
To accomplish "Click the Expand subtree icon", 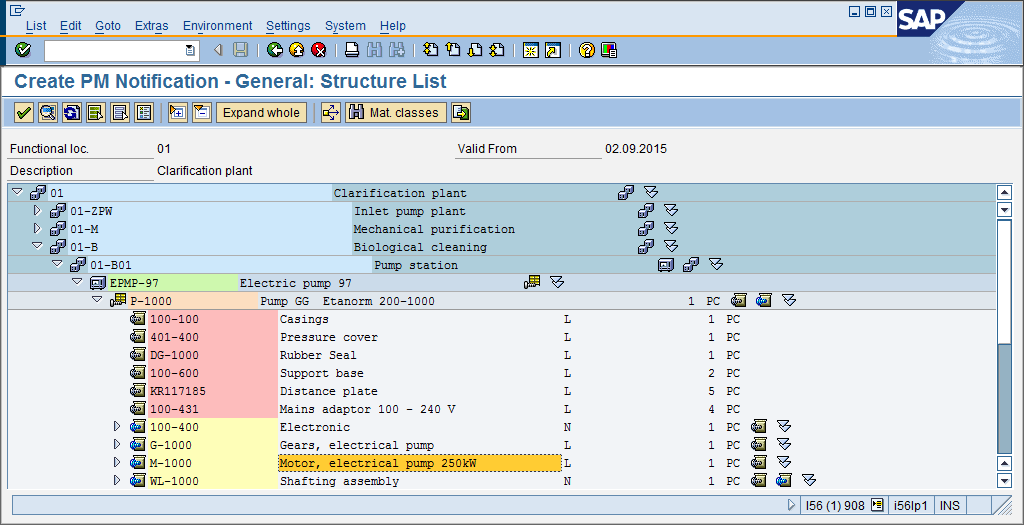I will [x=178, y=113].
